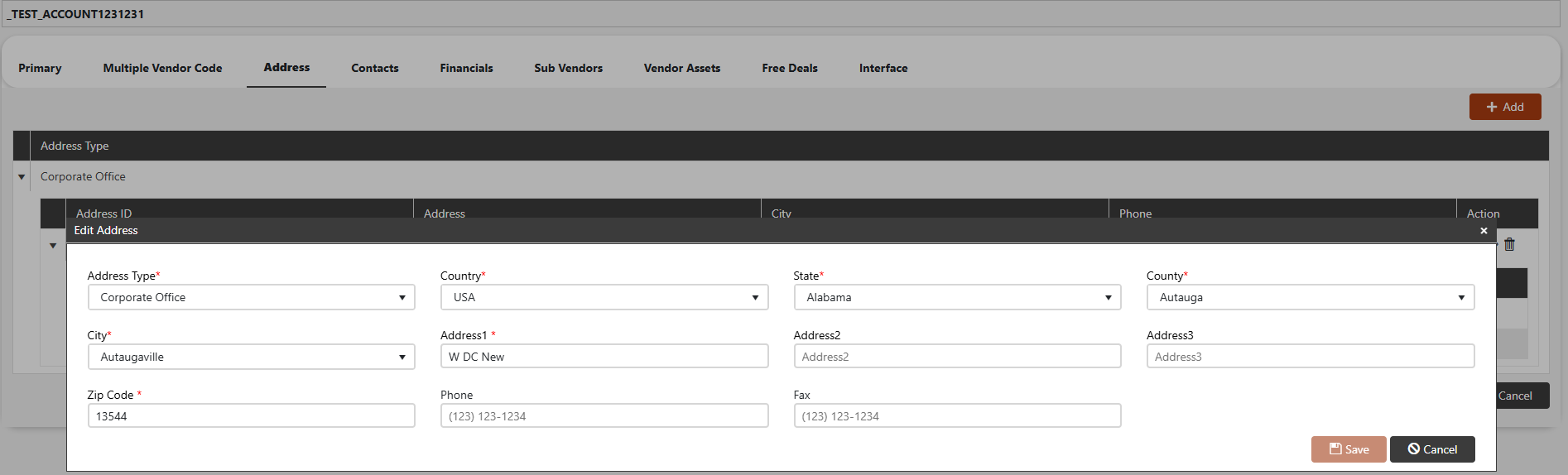Close the Edit Address dialog
The image size is (1568, 475).
pos(1484,231)
